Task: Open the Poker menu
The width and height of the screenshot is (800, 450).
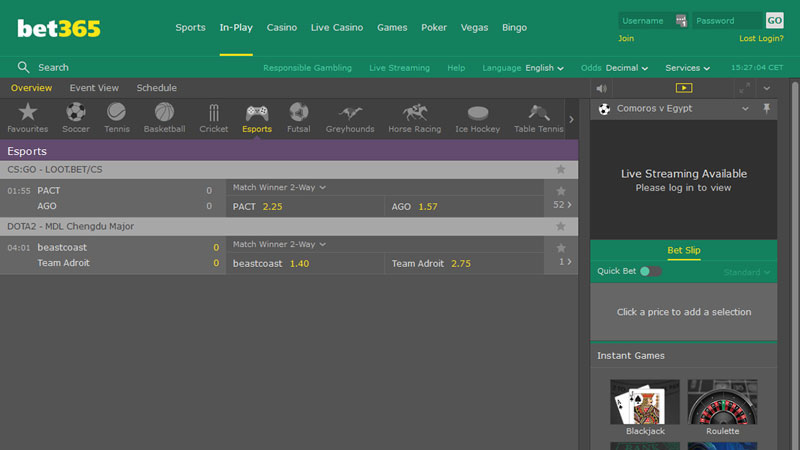Action: tap(434, 28)
